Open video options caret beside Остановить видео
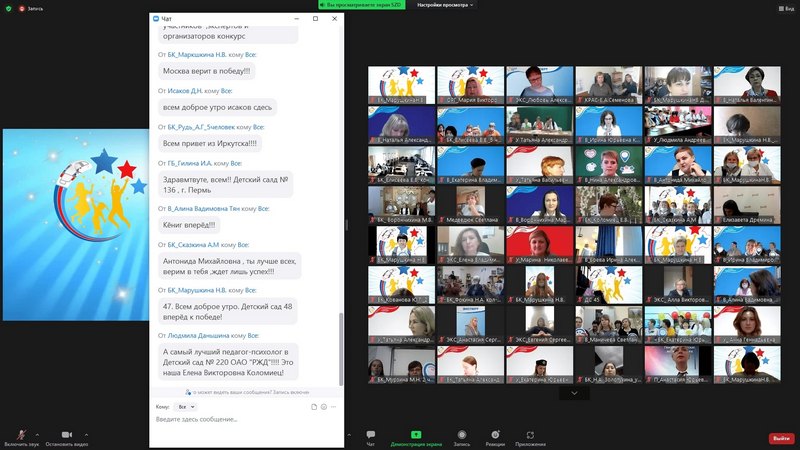The image size is (800, 450). [x=86, y=435]
